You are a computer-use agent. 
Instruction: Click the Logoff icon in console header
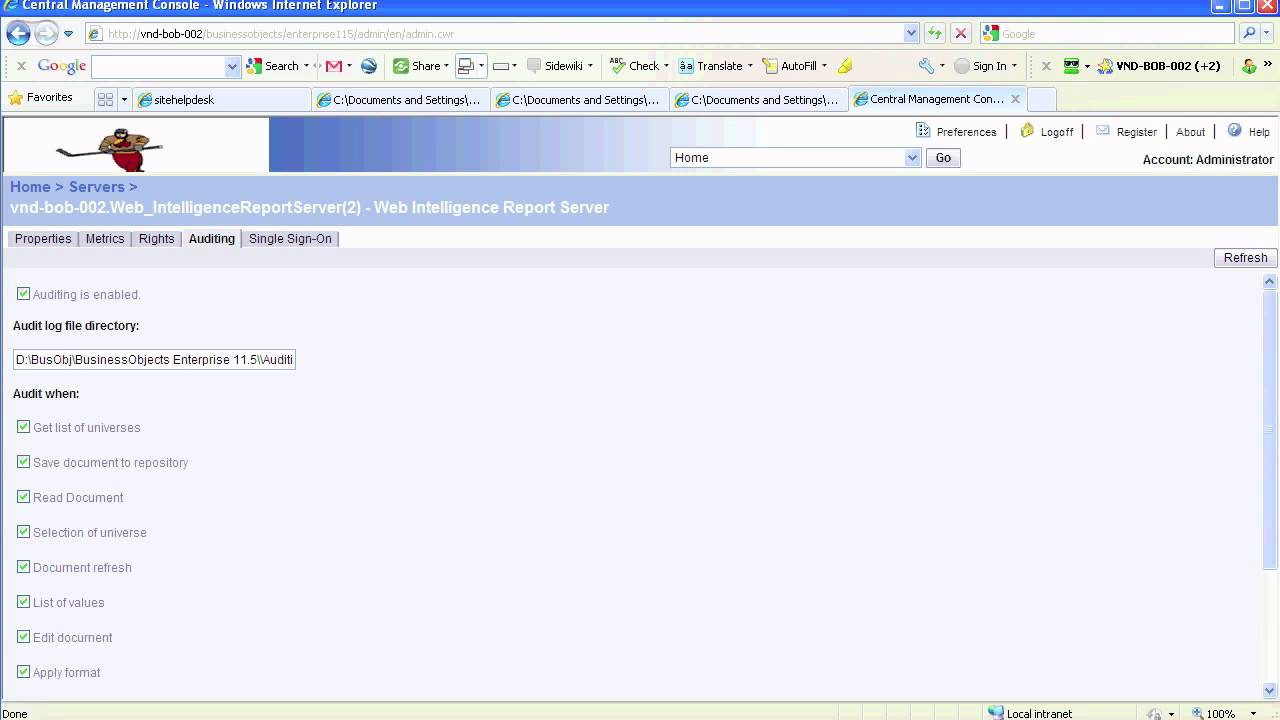(1027, 131)
